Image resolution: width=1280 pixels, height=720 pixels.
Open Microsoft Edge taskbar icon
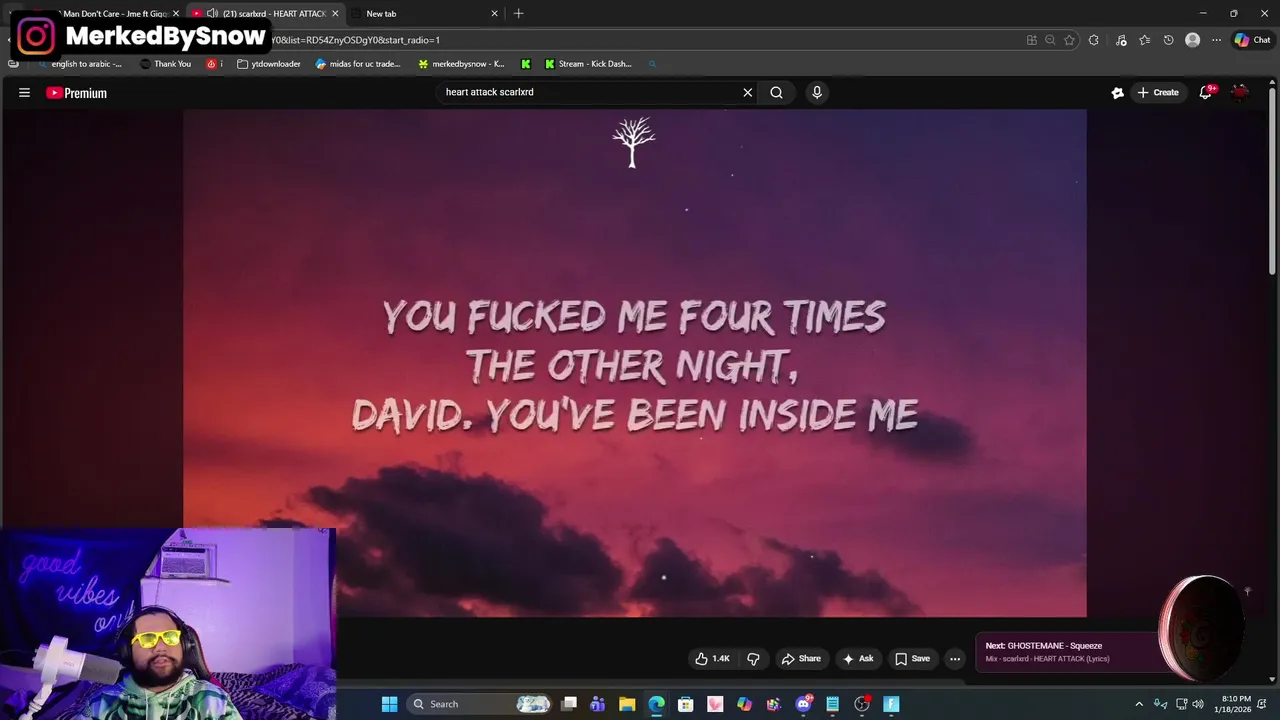pos(656,704)
